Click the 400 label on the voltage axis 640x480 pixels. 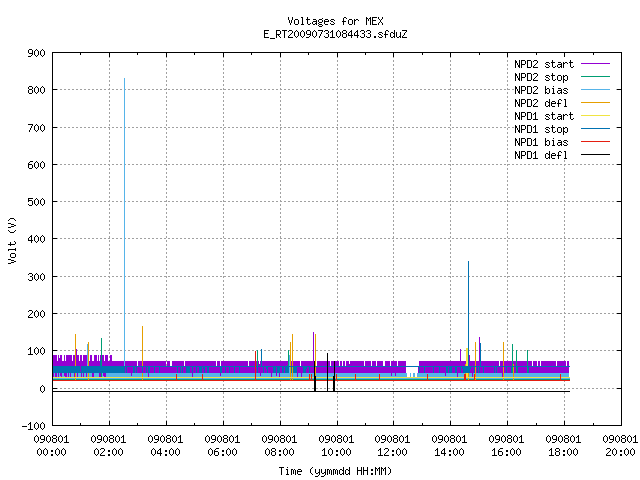(36, 239)
